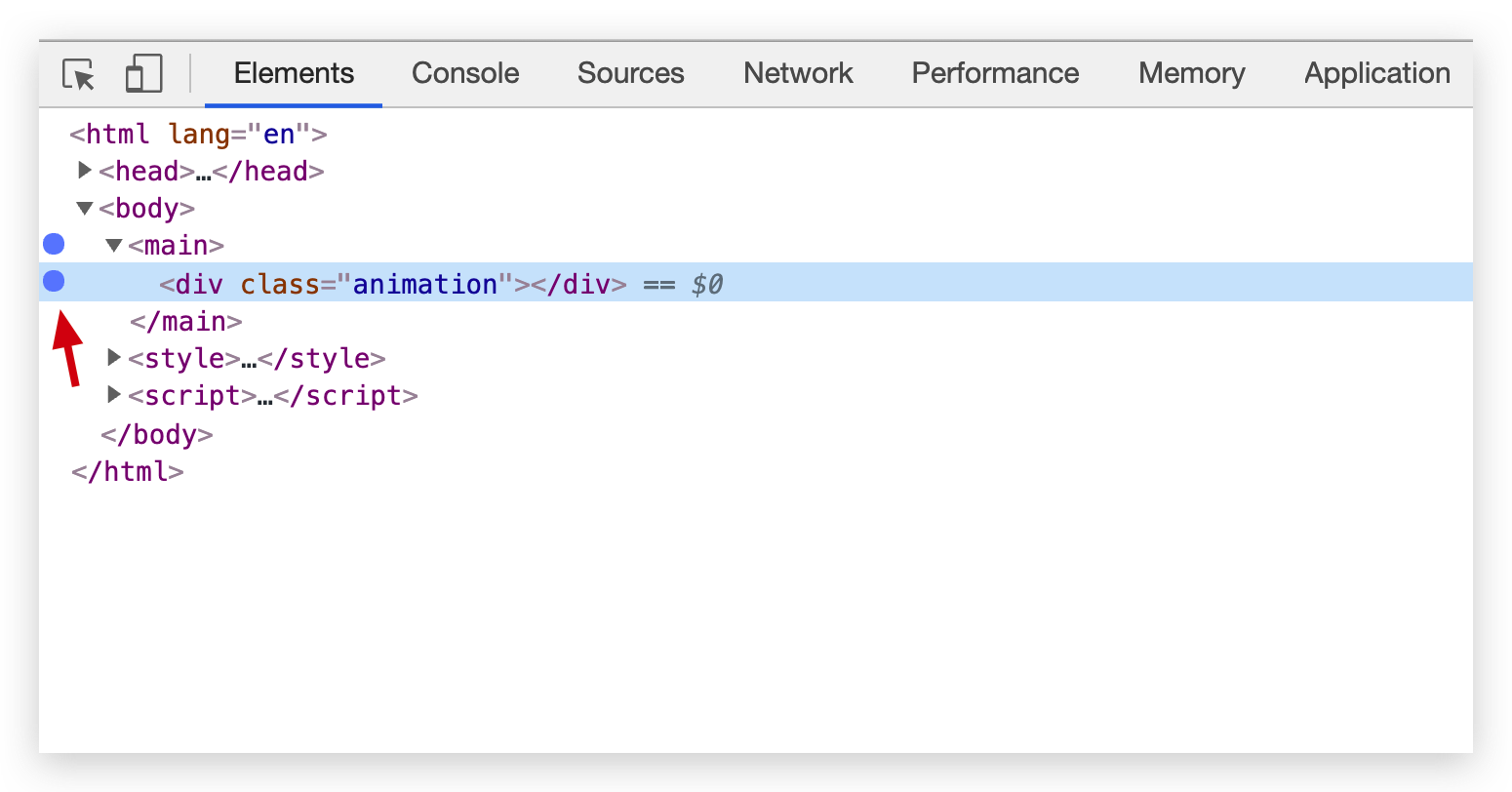The height and width of the screenshot is (792, 1512).
Task: Select the Elements tab
Action: coord(294,74)
